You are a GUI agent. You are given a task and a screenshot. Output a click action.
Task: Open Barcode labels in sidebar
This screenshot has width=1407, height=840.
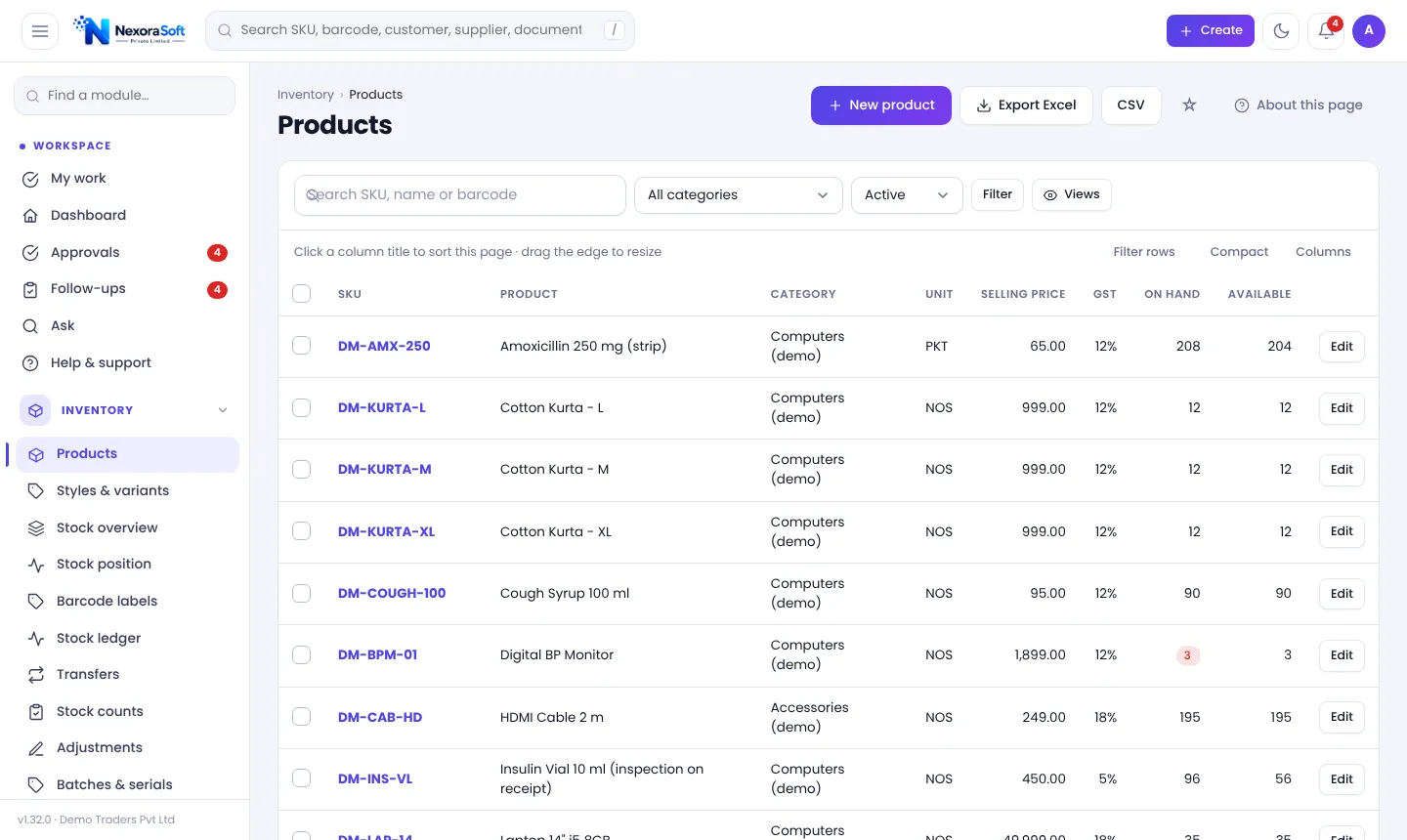127,602
